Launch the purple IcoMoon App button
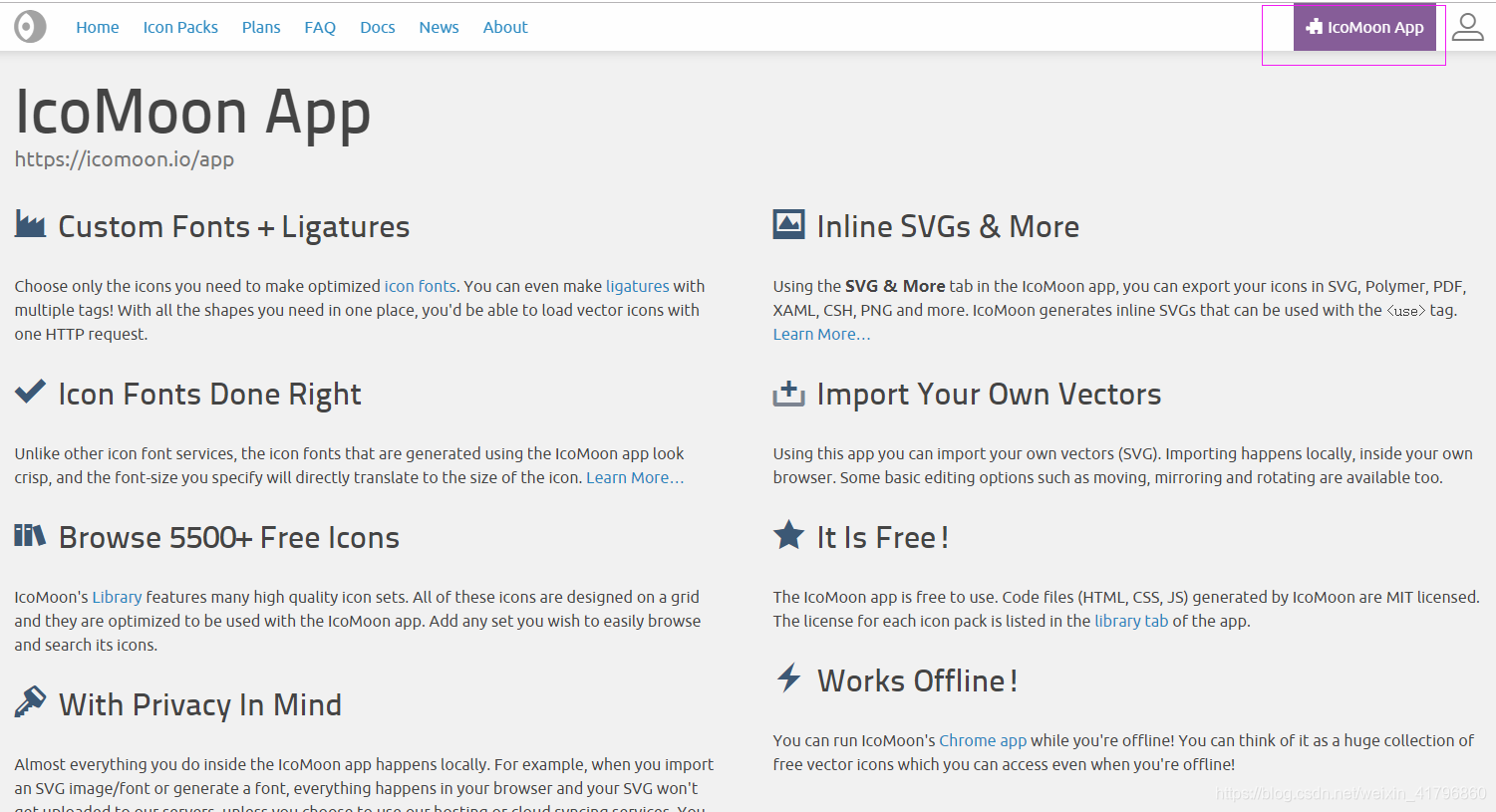The width and height of the screenshot is (1496, 812). [1364, 27]
